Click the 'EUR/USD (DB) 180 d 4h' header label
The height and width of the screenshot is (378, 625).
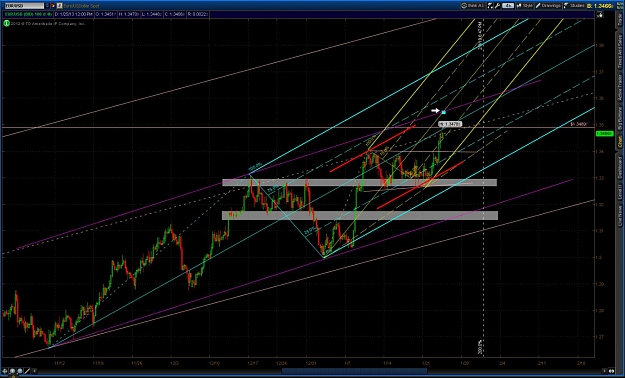point(28,14)
